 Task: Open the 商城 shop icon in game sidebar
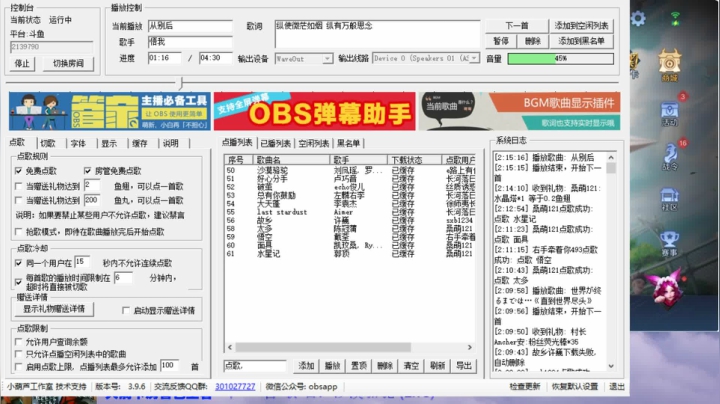click(x=669, y=65)
